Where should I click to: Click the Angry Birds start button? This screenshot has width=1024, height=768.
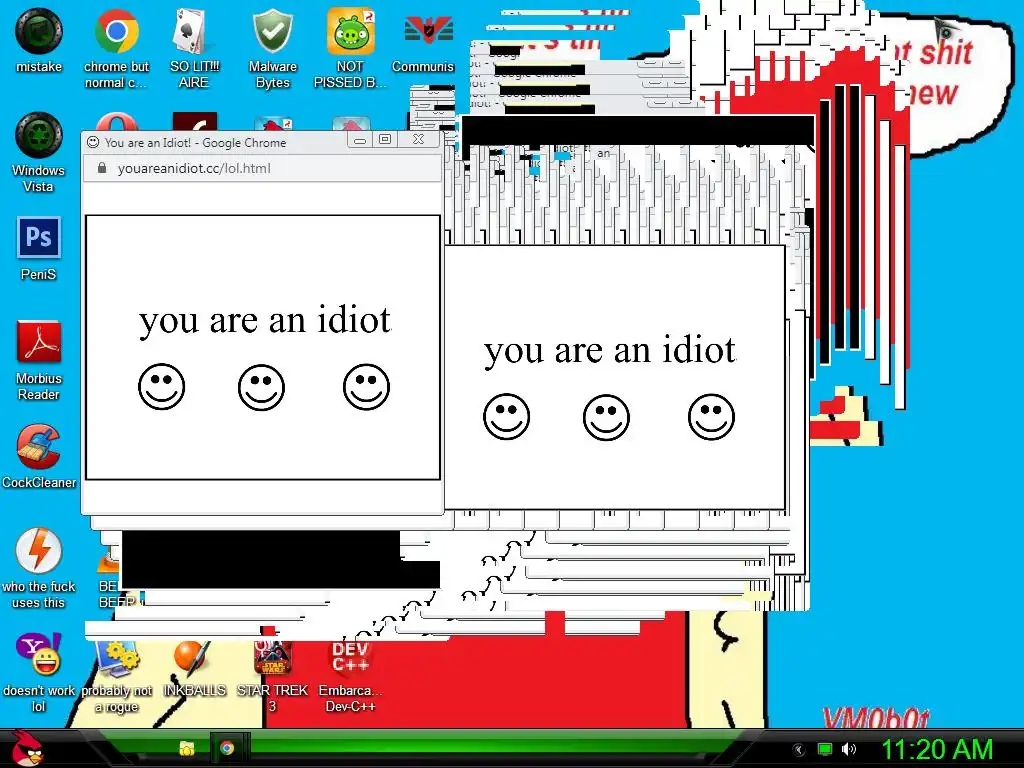pyautogui.click(x=29, y=749)
